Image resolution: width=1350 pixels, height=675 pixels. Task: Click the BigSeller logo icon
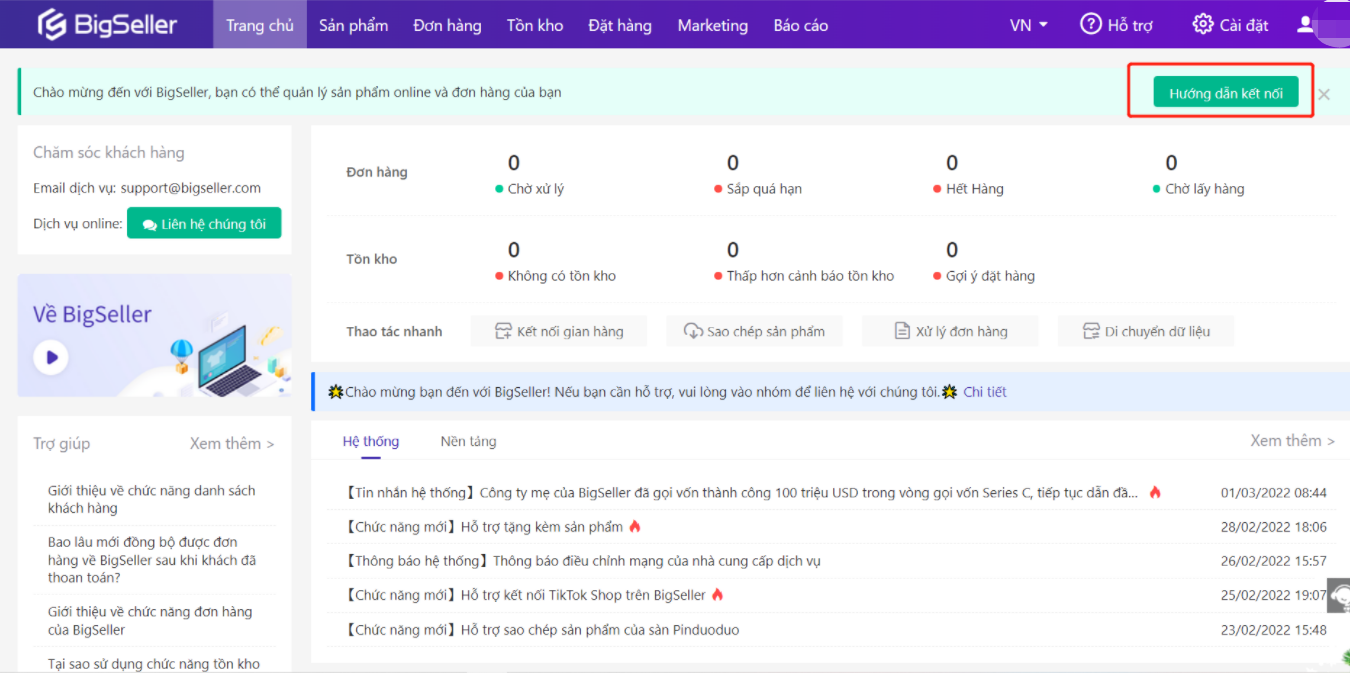(51, 25)
